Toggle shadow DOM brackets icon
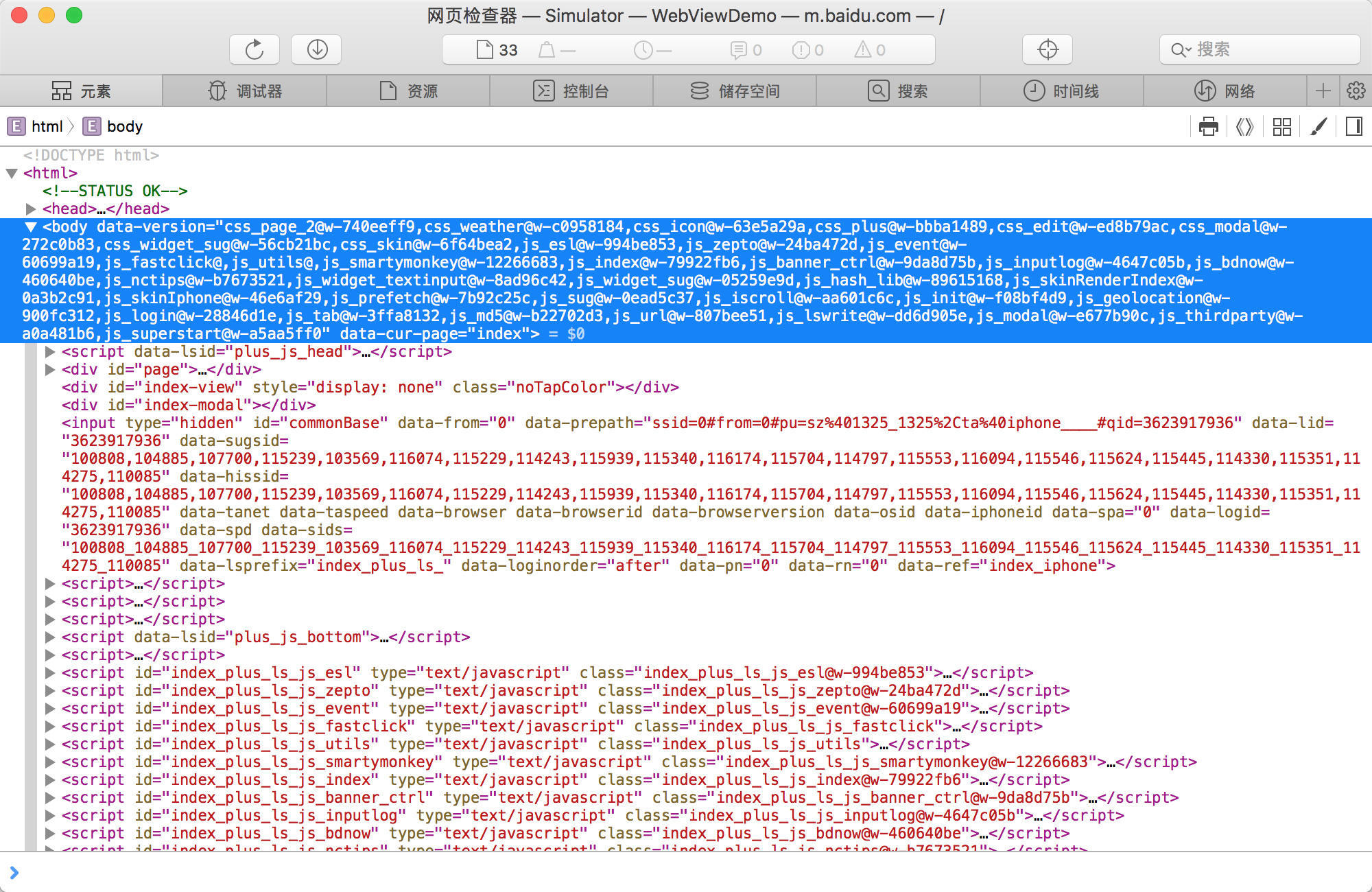 pos(1244,126)
